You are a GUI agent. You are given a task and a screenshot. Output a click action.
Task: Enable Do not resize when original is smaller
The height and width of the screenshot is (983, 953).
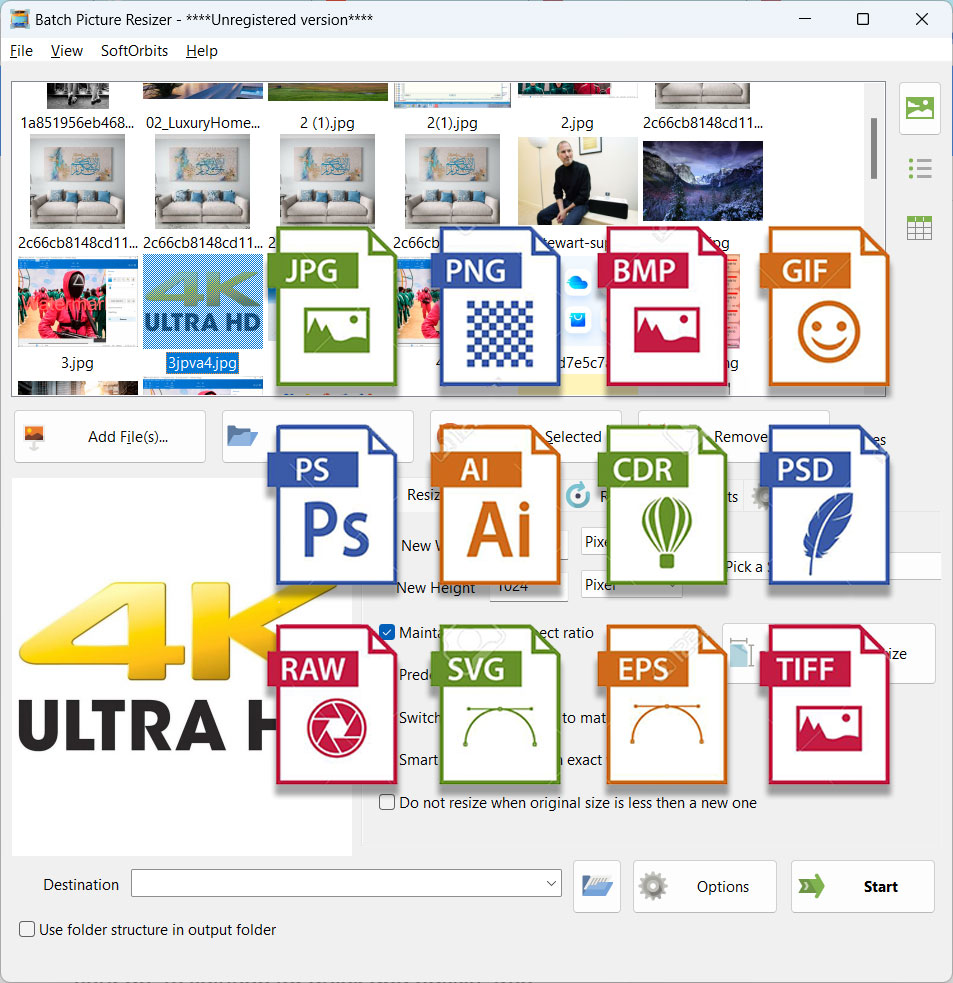click(387, 802)
